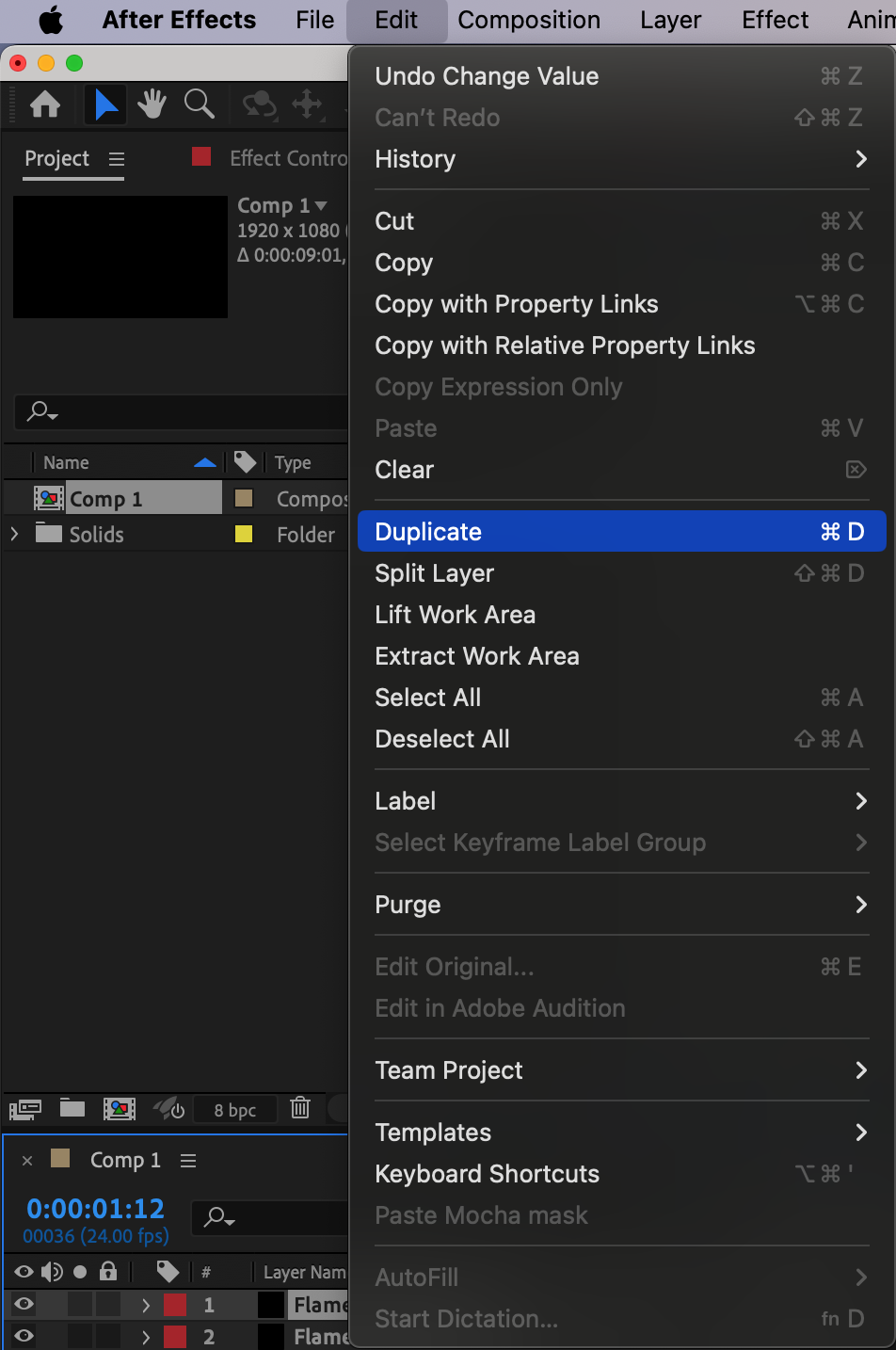Click the current timecode 0:00:01:12

(96, 1208)
